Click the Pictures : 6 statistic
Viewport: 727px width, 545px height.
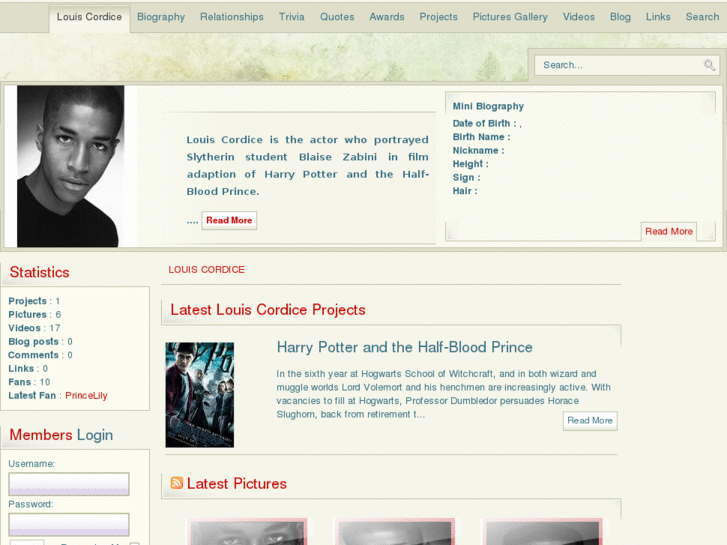pos(35,314)
